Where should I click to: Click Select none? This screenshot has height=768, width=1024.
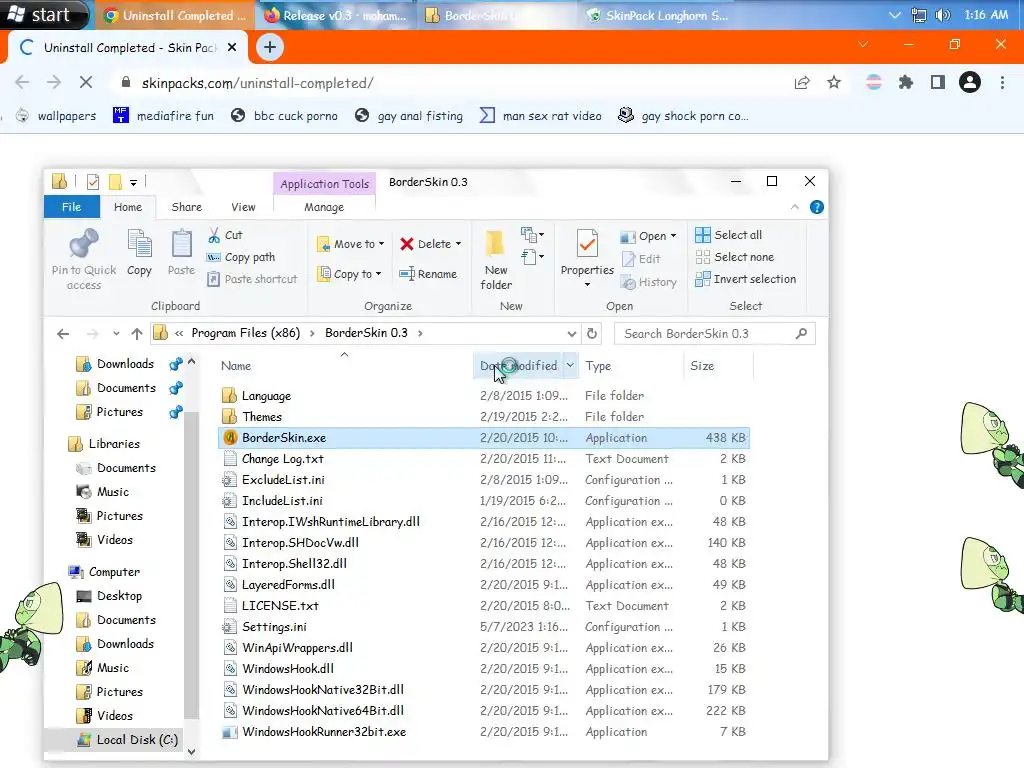pos(735,257)
